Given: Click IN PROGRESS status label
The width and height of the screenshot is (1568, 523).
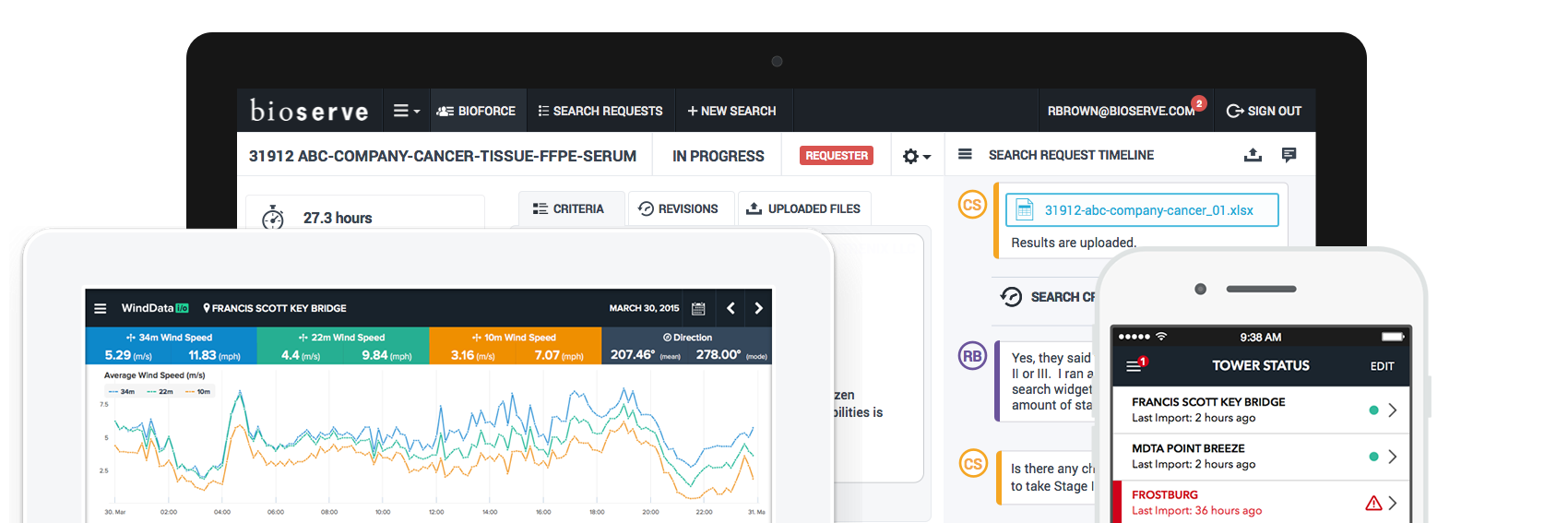Looking at the screenshot, I should [719, 156].
